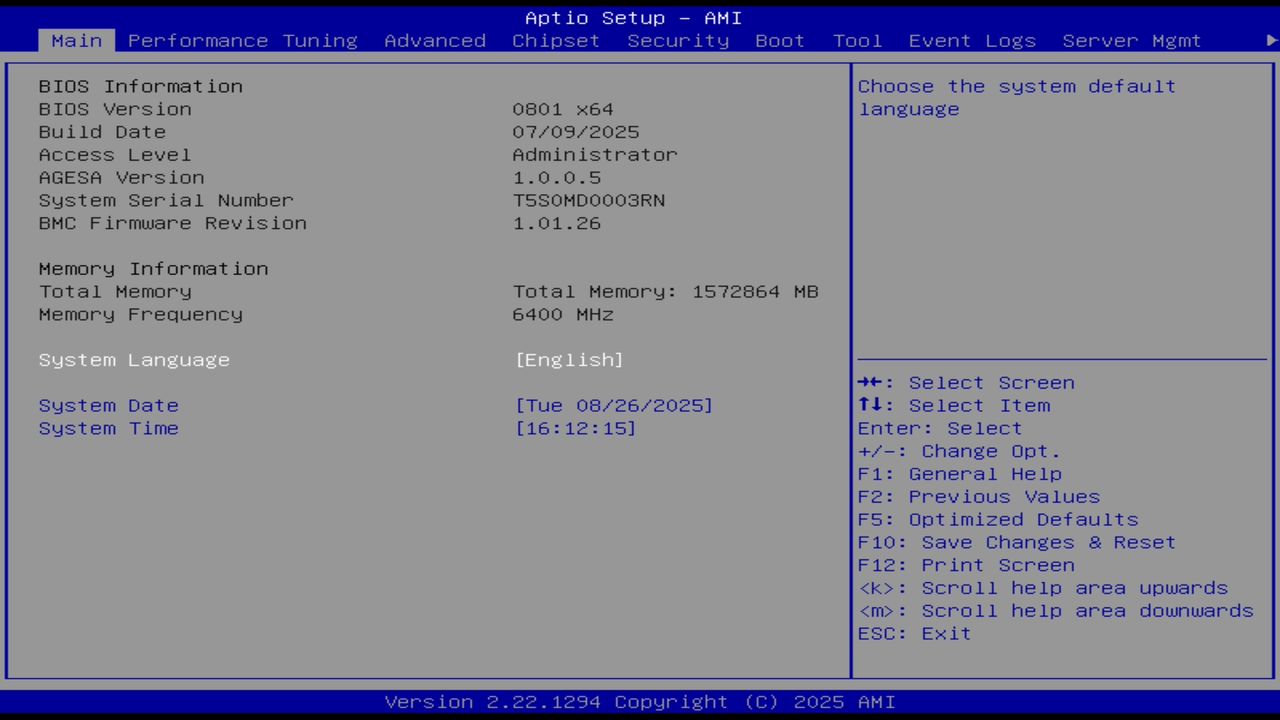Switch to the Main tab
The width and height of the screenshot is (1280, 720).
76,40
